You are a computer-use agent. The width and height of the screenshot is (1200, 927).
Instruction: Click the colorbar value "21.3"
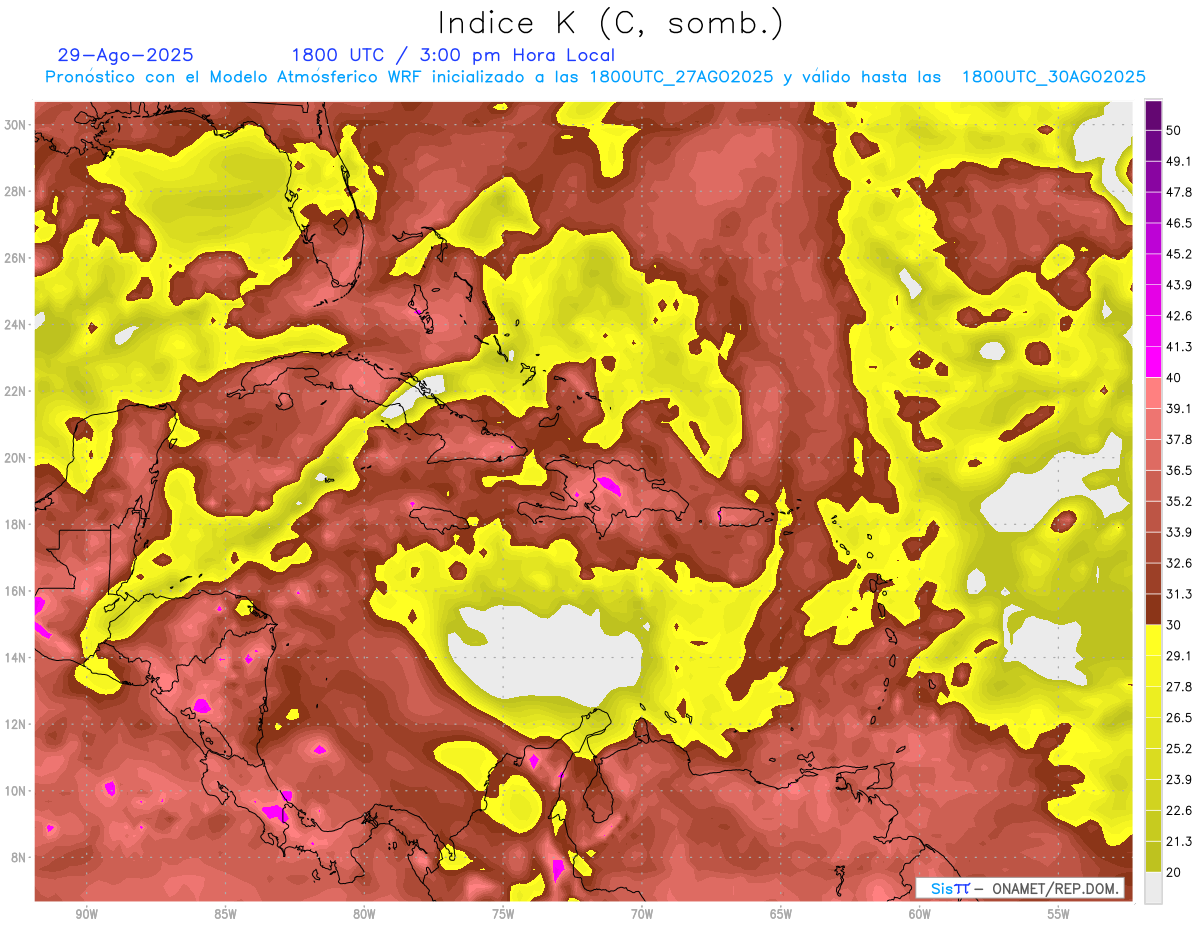tap(1179, 842)
